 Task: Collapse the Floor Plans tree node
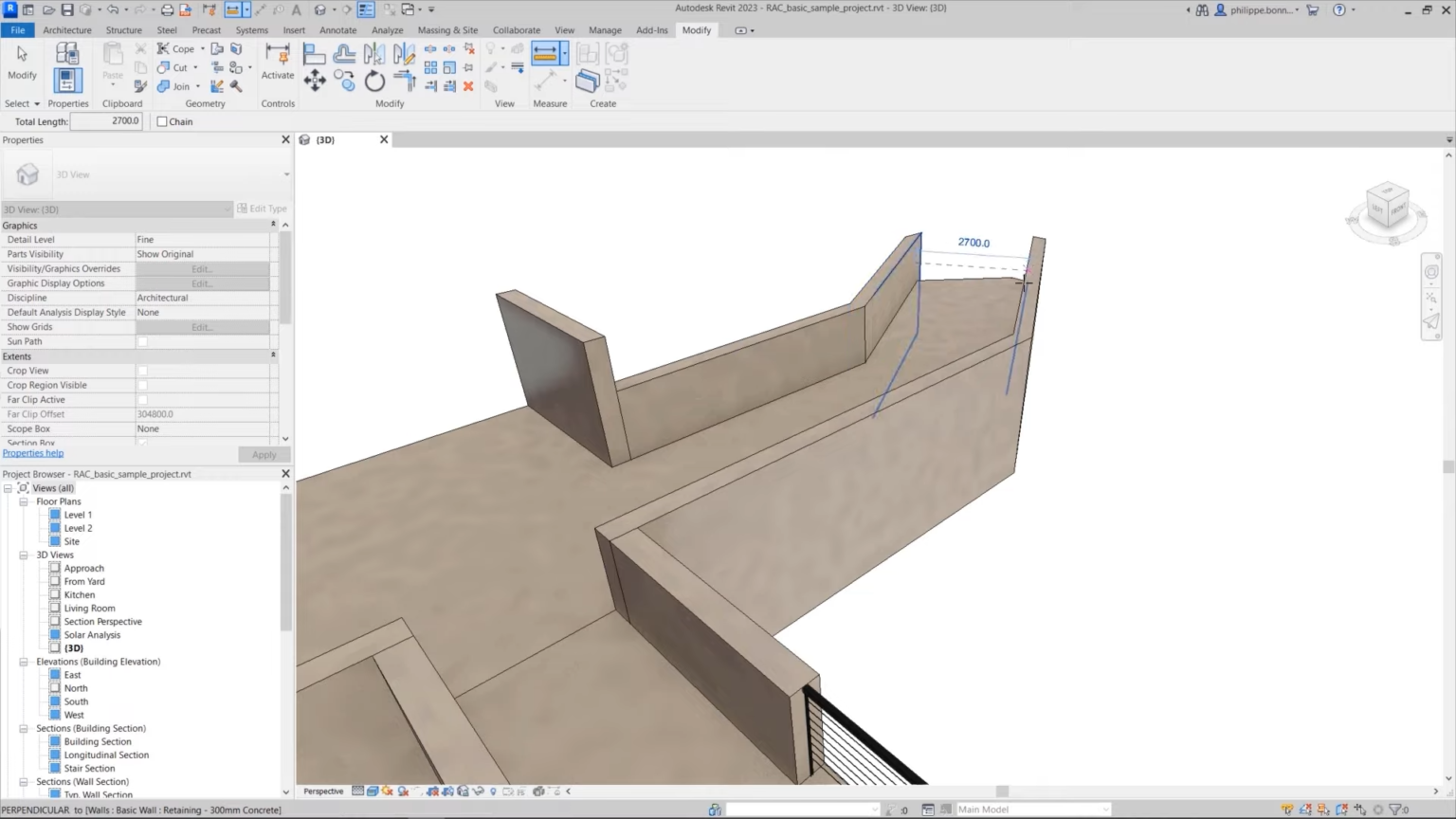click(24, 501)
